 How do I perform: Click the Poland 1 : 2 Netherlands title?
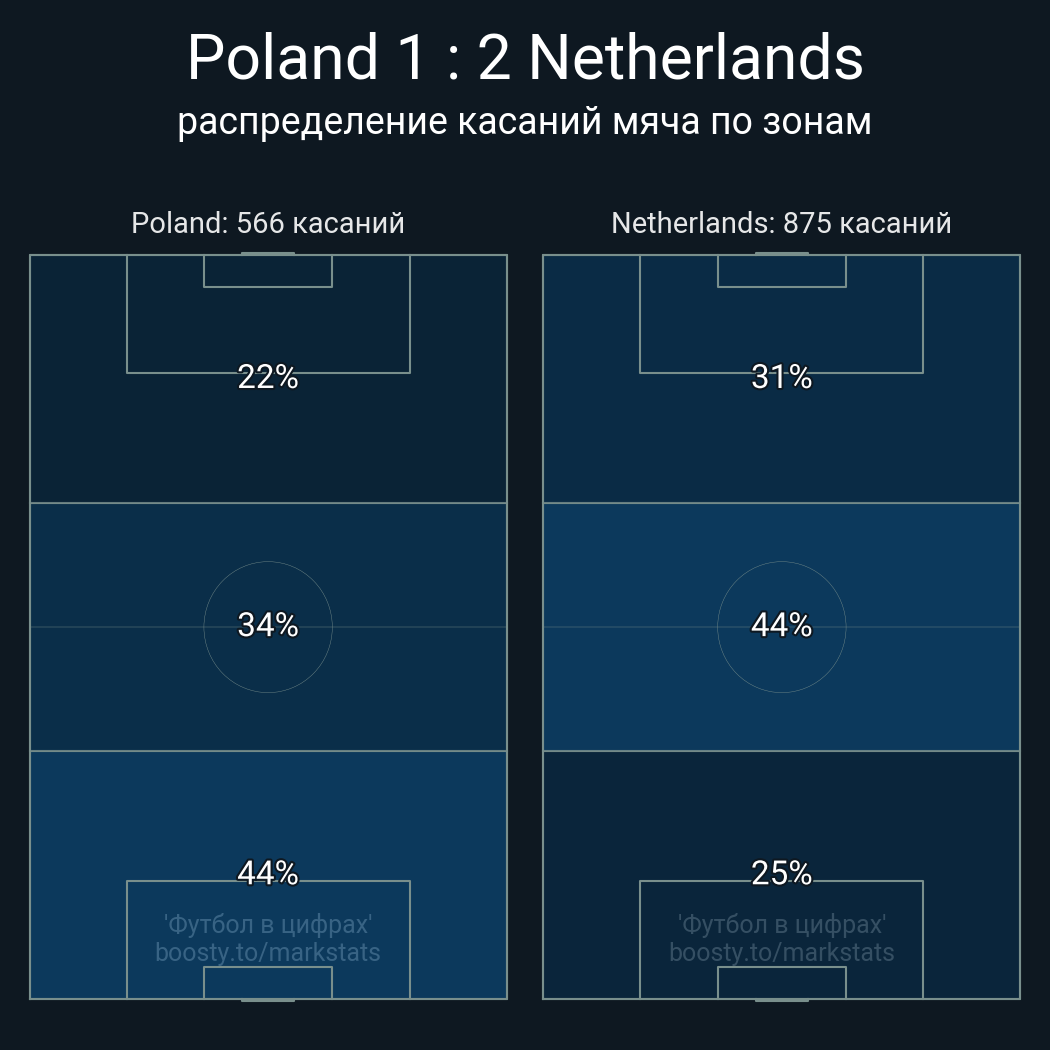[x=525, y=58]
